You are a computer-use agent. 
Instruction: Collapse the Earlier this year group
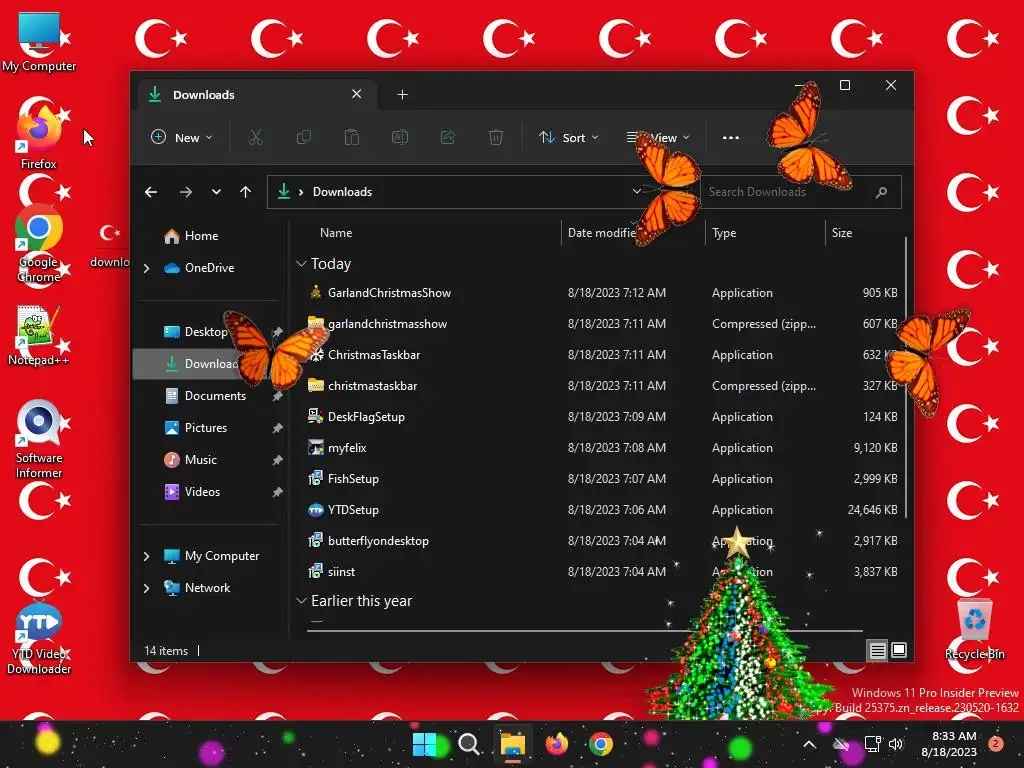point(301,601)
